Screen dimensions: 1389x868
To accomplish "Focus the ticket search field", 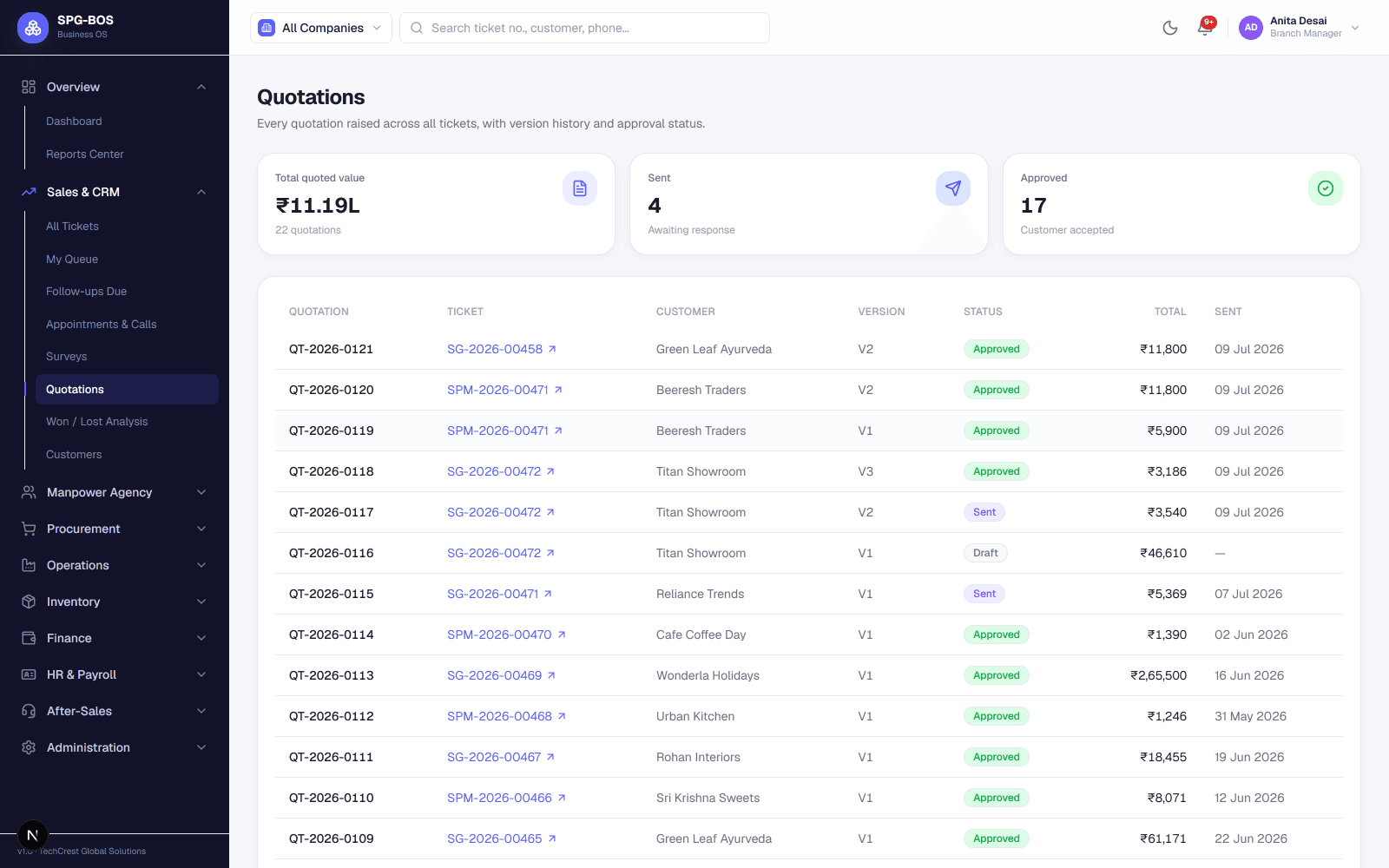I will pyautogui.click(x=584, y=28).
